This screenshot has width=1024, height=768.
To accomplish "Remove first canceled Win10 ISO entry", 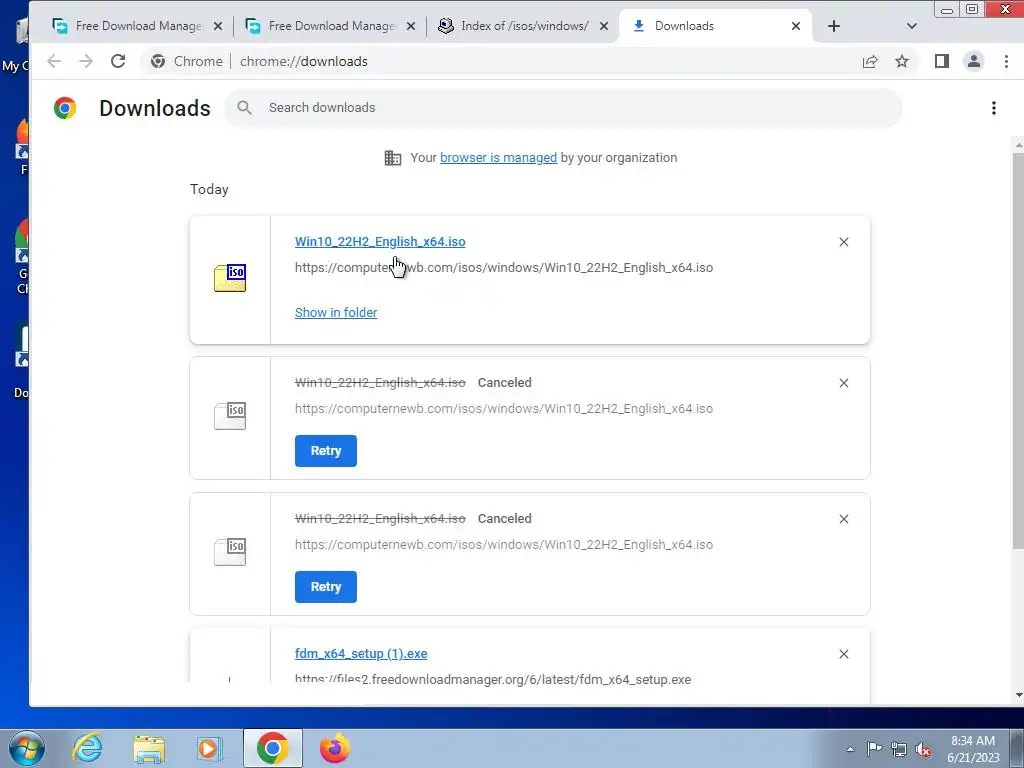I will point(844,383).
